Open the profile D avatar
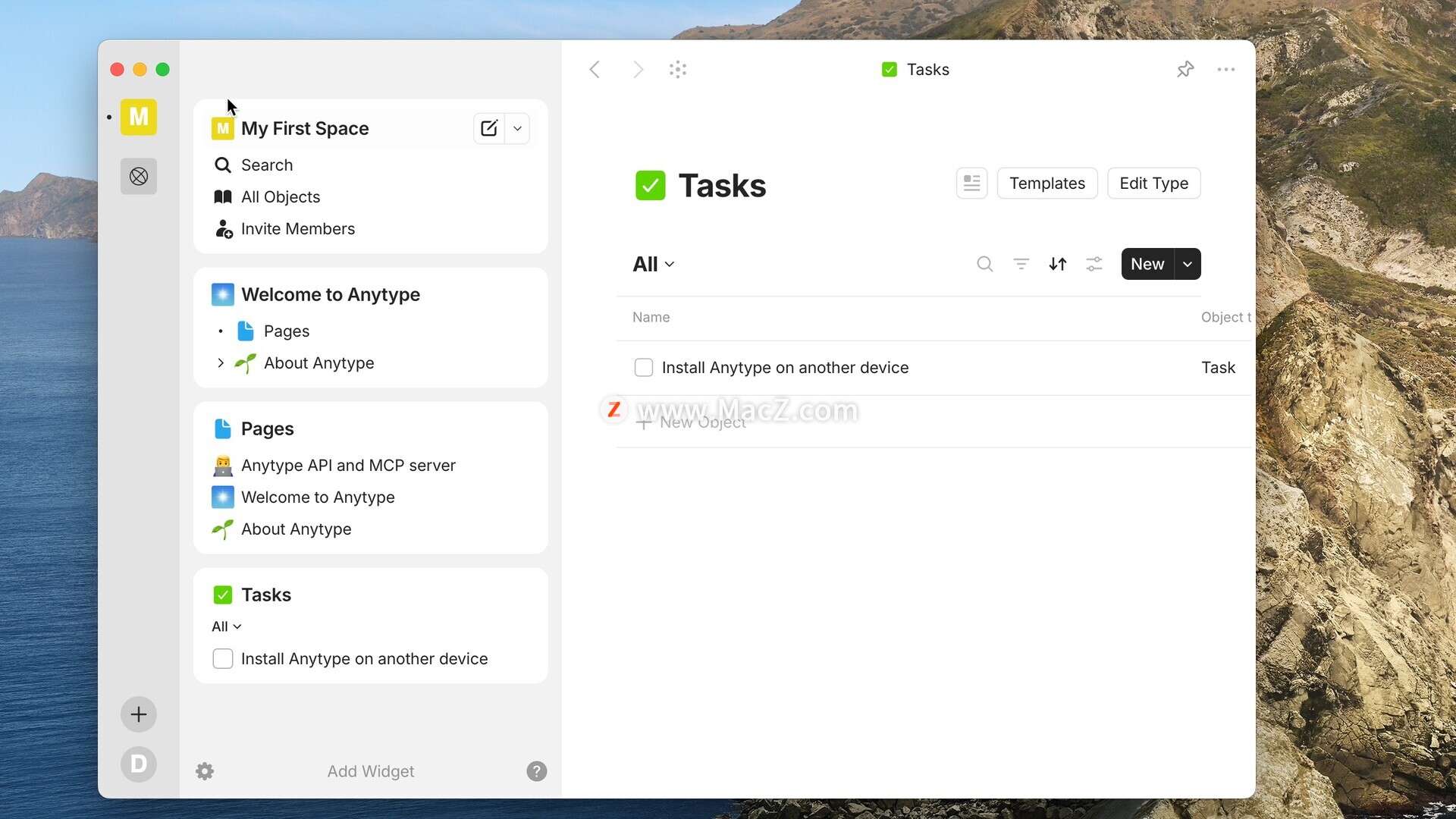This screenshot has width=1456, height=819. tap(138, 764)
